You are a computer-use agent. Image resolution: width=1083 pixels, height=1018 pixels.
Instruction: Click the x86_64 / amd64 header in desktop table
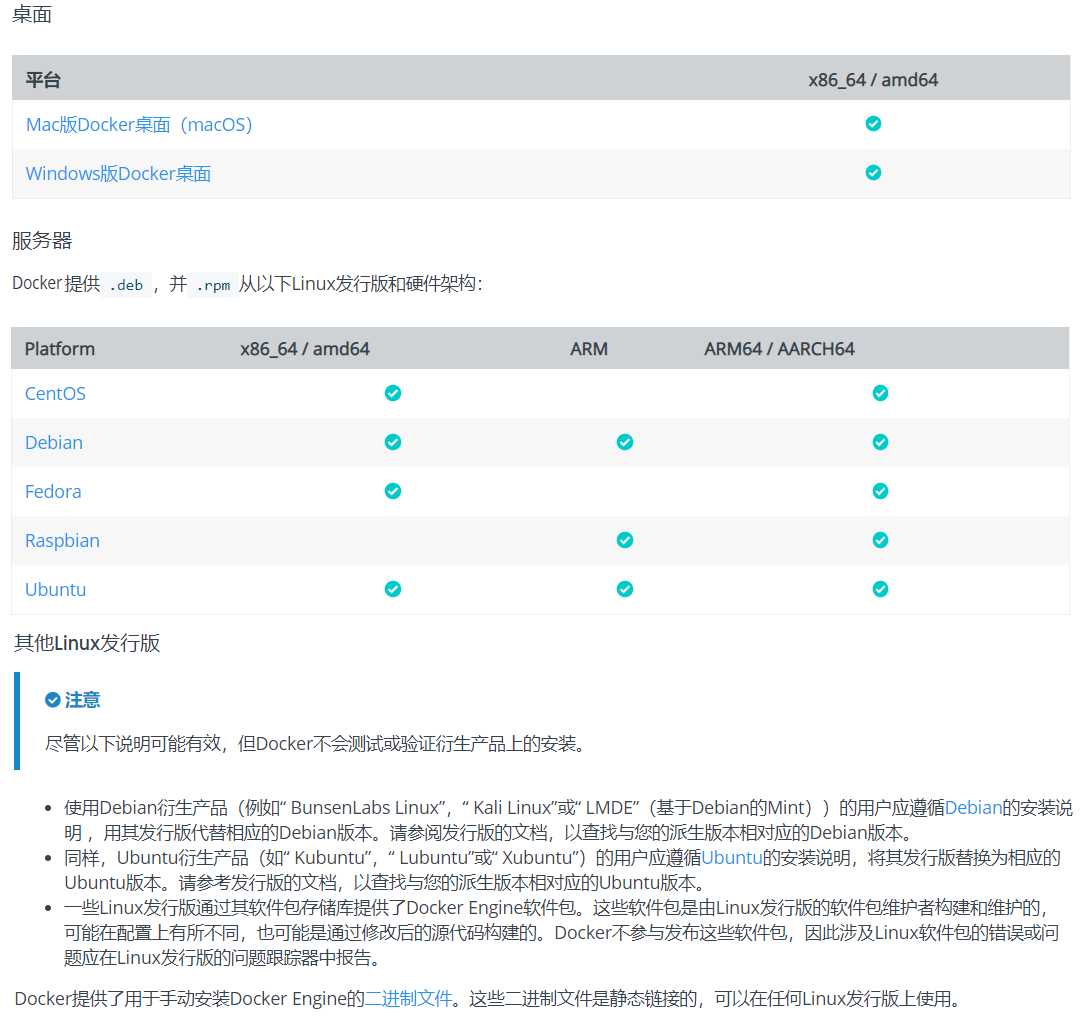tap(873, 80)
